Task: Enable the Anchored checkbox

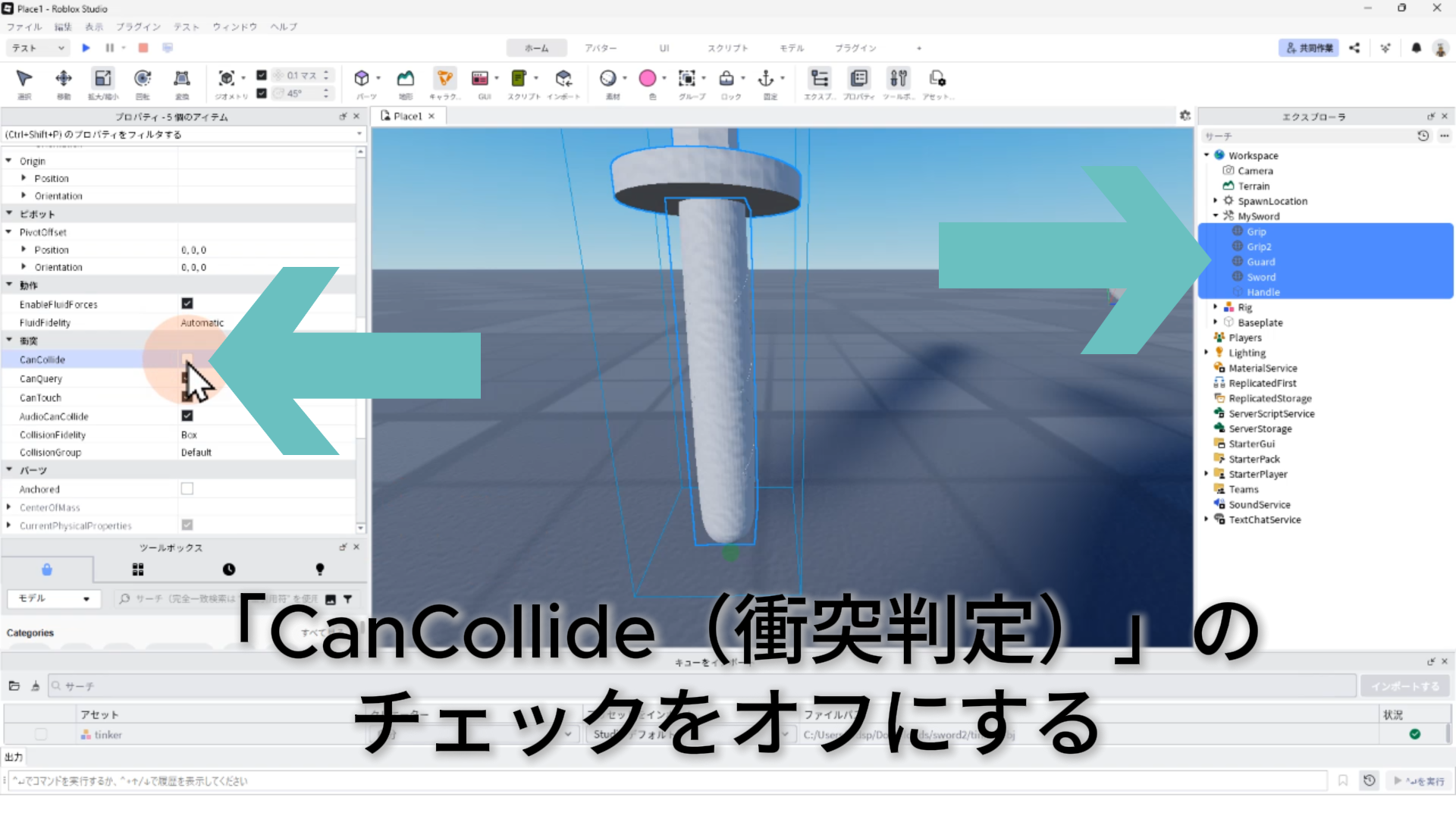Action: [187, 489]
